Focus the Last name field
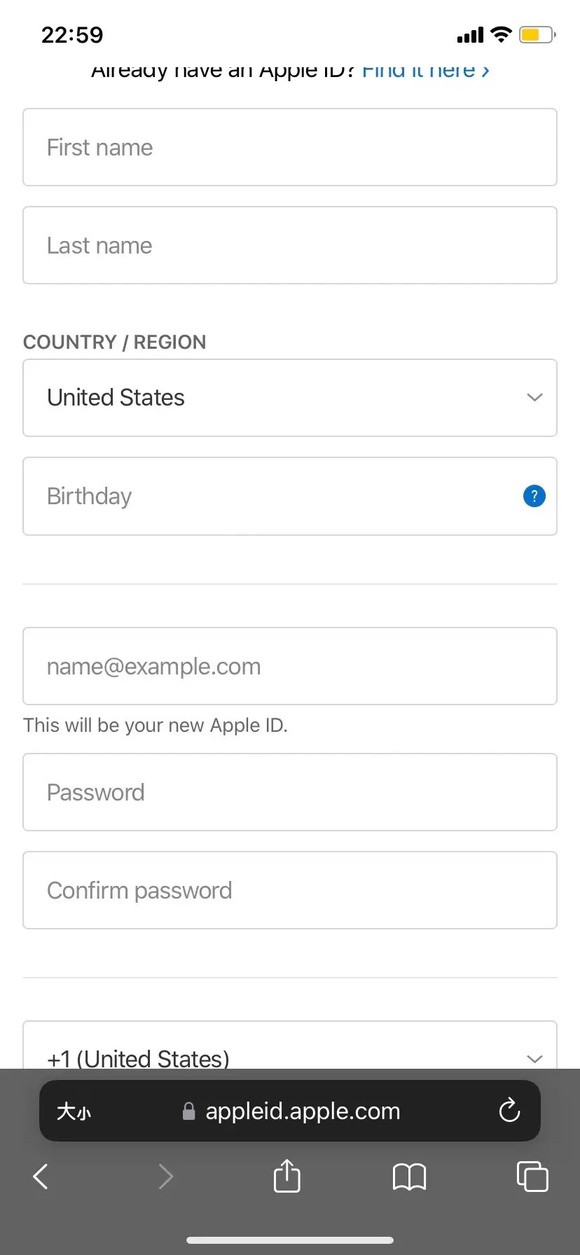This screenshot has height=1255, width=580. (x=290, y=245)
